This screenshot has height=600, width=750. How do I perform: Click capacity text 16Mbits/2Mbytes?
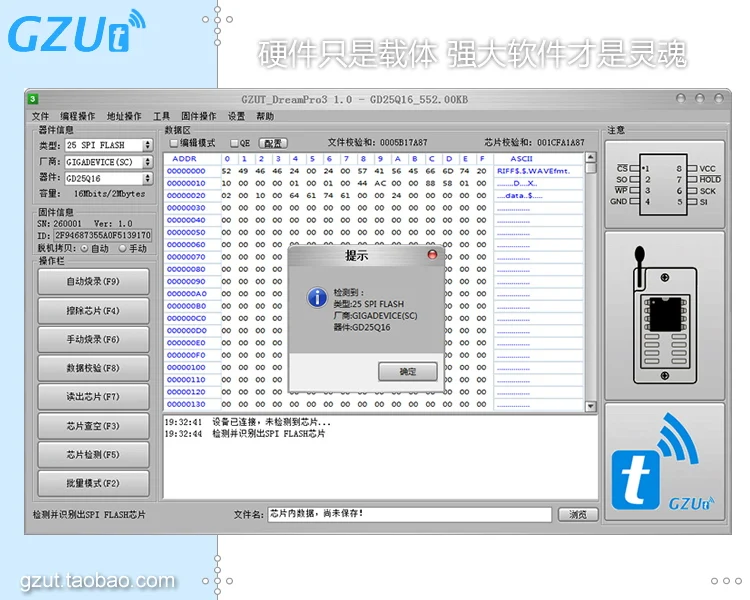click(109, 194)
